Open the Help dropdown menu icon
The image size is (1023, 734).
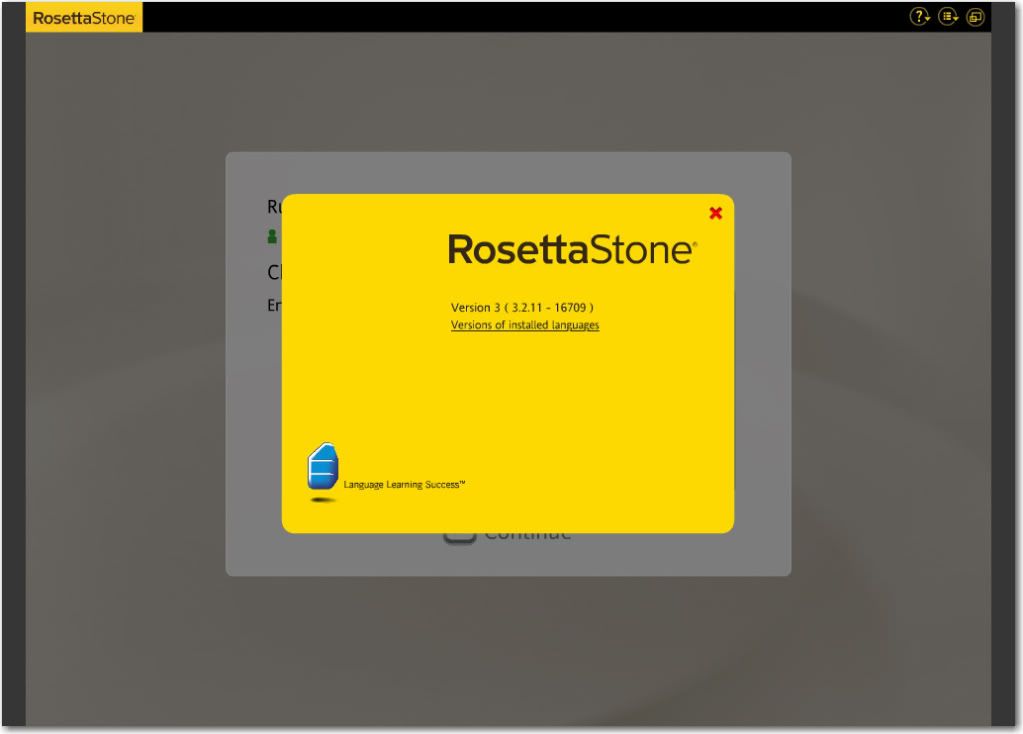[x=919, y=17]
